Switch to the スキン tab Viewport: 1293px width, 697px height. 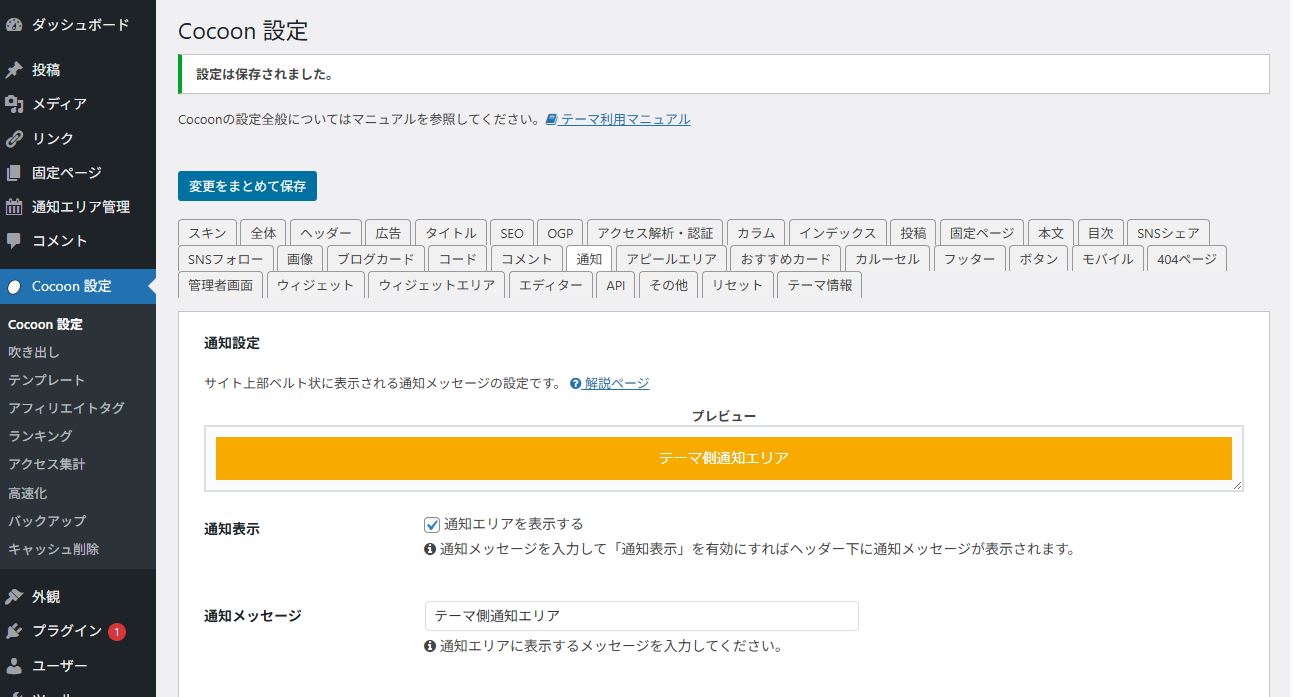[x=207, y=233]
